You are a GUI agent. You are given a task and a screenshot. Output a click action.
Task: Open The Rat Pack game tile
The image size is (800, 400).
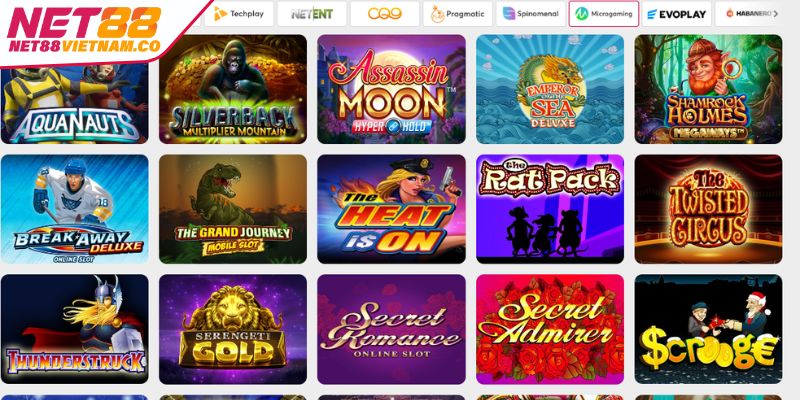pos(550,209)
